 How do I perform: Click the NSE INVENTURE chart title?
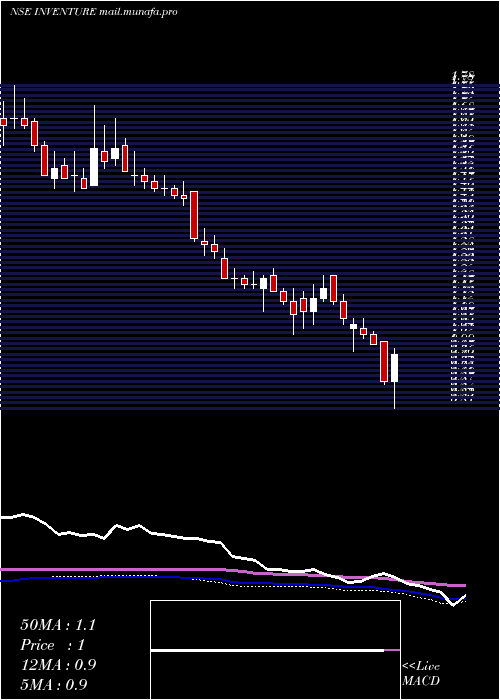coord(52,12)
